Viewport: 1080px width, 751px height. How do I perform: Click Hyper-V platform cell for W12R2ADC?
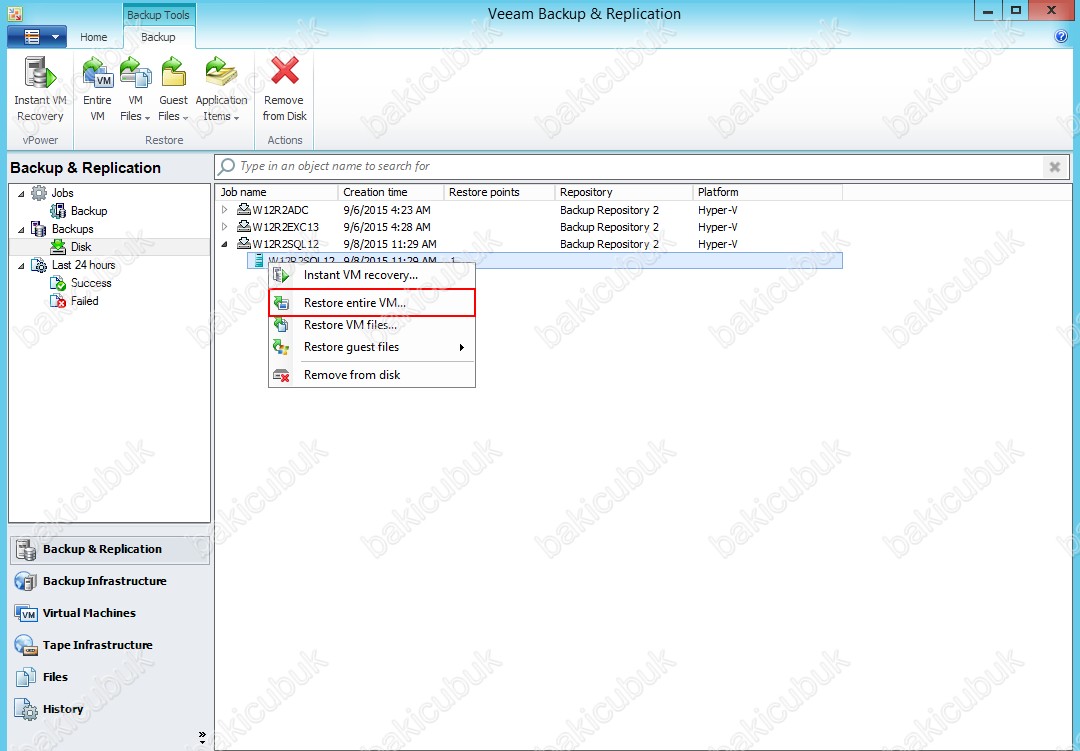pos(718,209)
